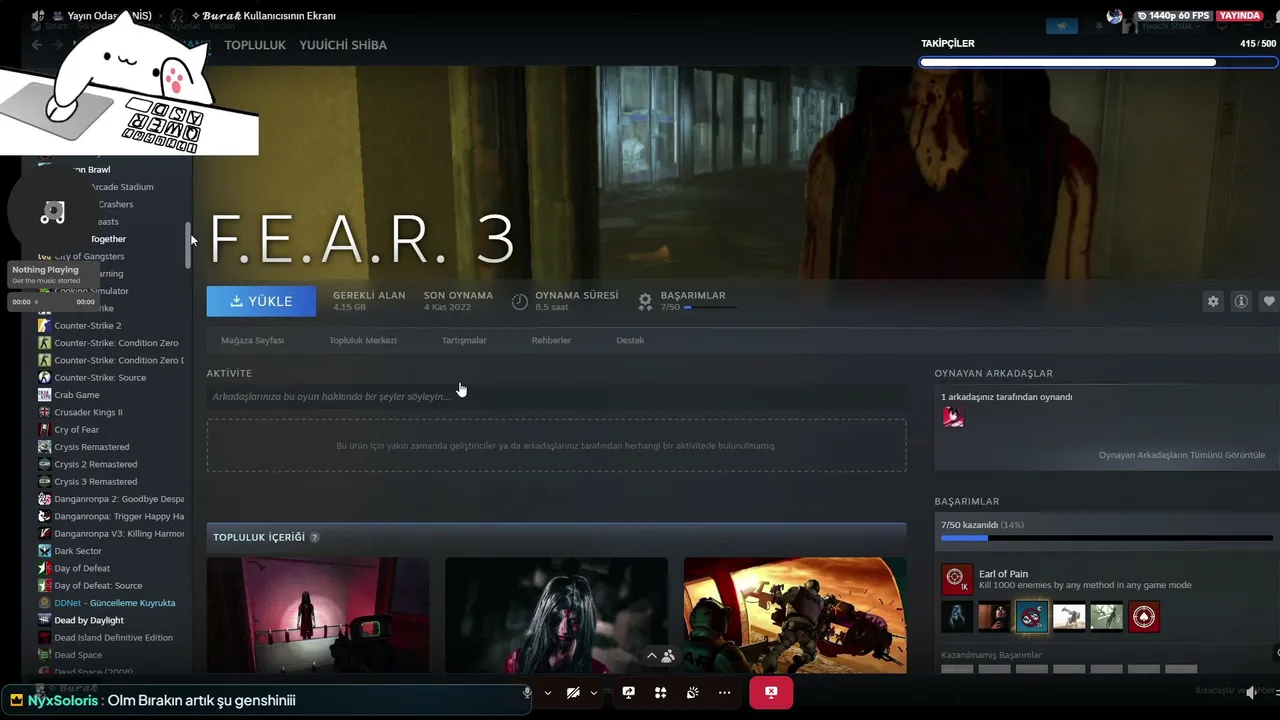Click the Day of Defeat game icon
Image resolution: width=1280 pixels, height=720 pixels.
(44, 568)
